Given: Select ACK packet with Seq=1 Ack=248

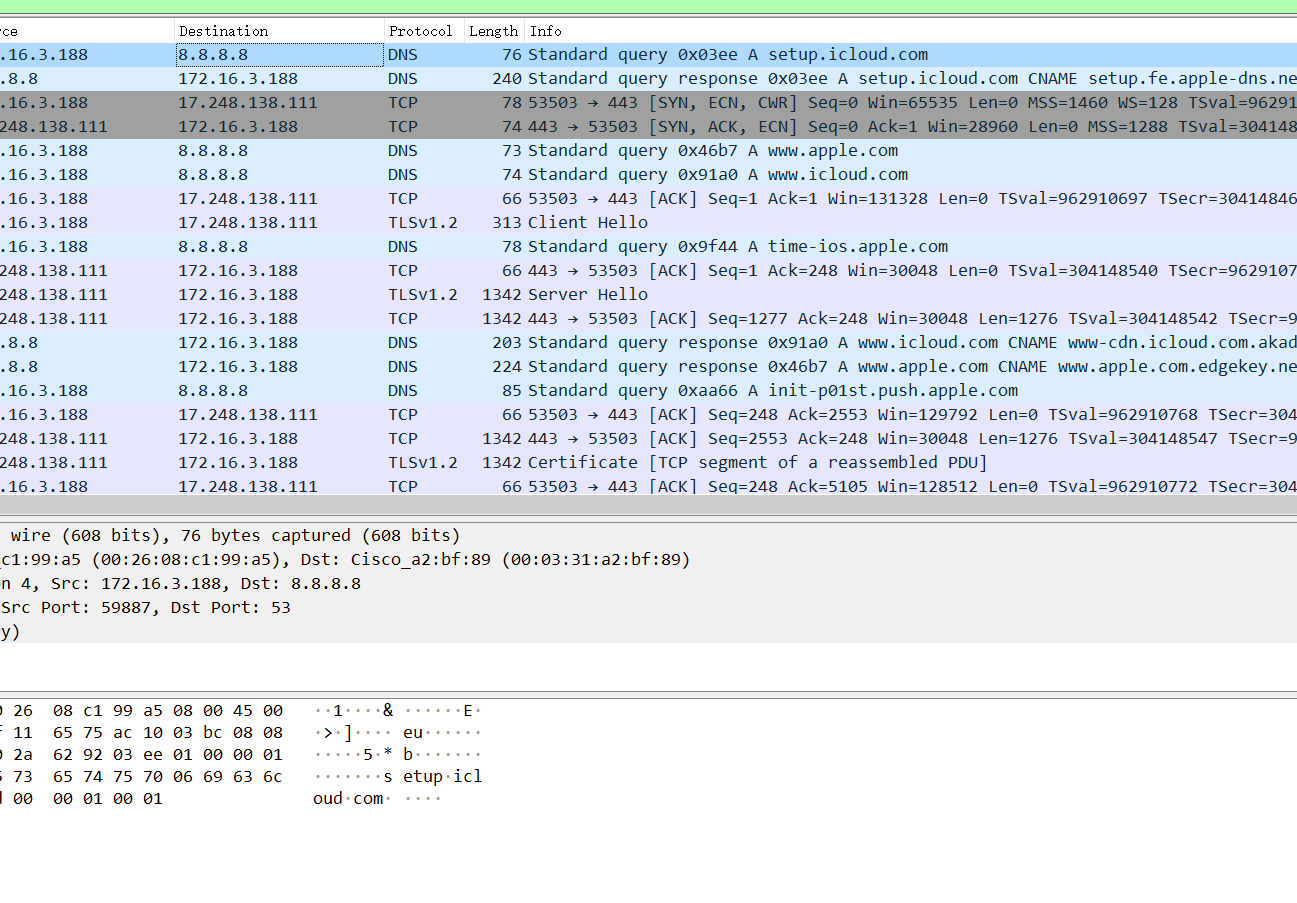Looking at the screenshot, I should 648,271.
